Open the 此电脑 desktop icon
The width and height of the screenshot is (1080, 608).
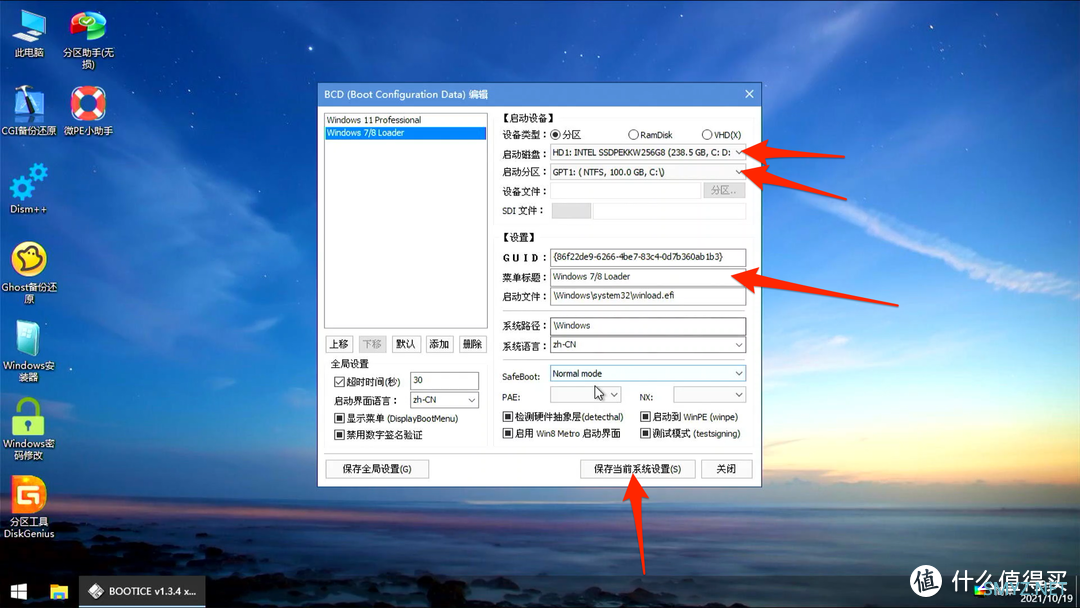[29, 34]
